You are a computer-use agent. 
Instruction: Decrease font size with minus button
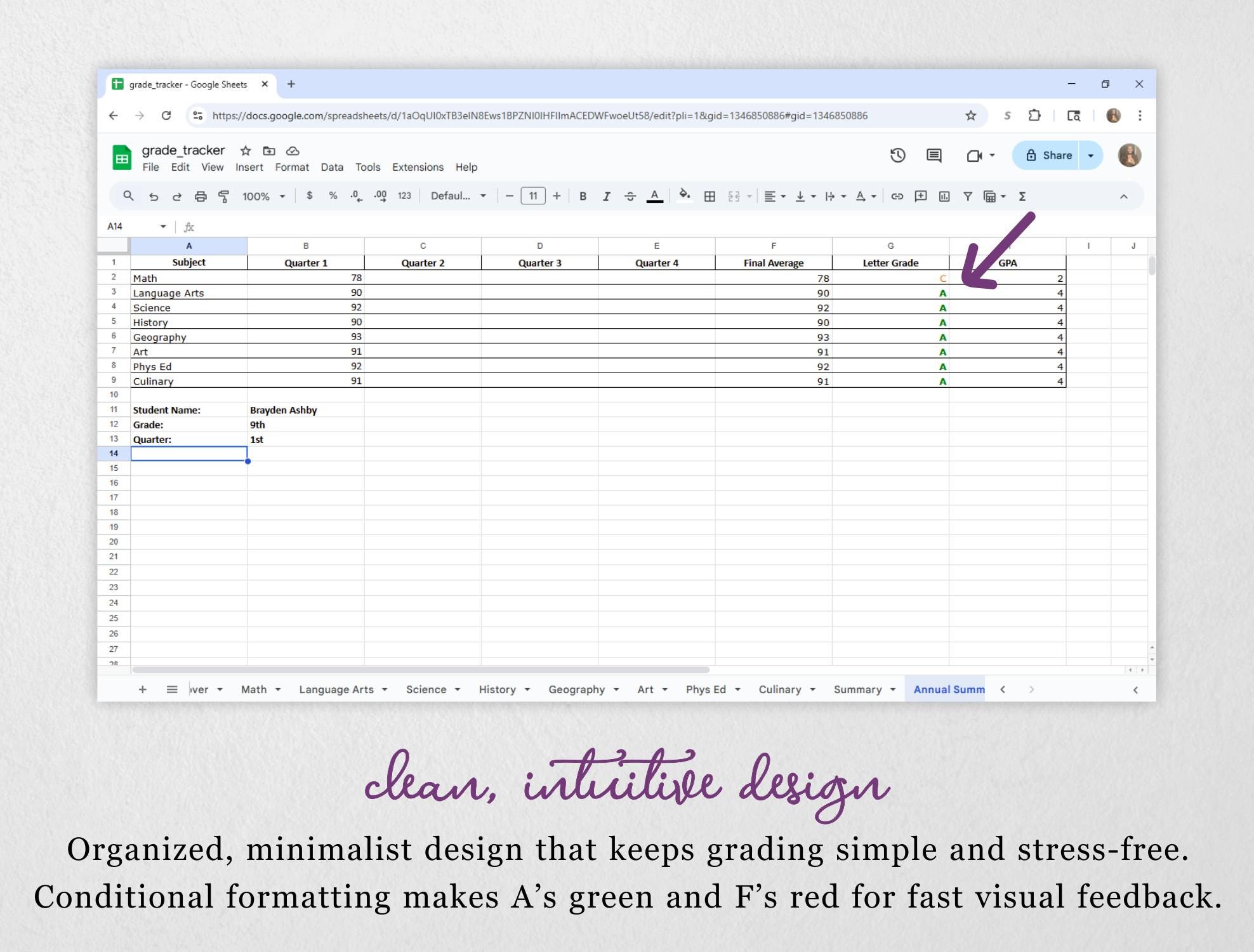tap(509, 196)
